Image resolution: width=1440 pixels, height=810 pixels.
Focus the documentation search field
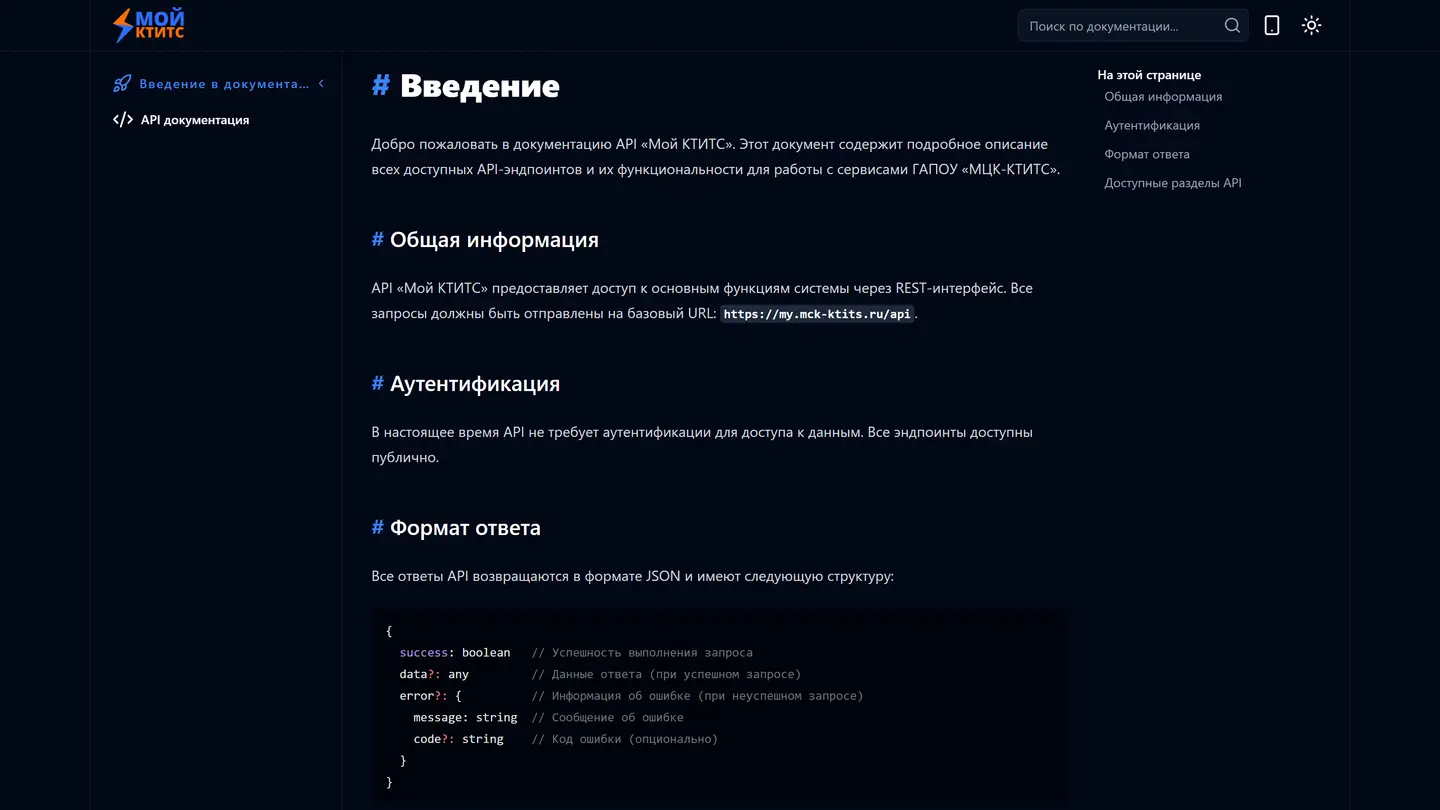click(1120, 26)
